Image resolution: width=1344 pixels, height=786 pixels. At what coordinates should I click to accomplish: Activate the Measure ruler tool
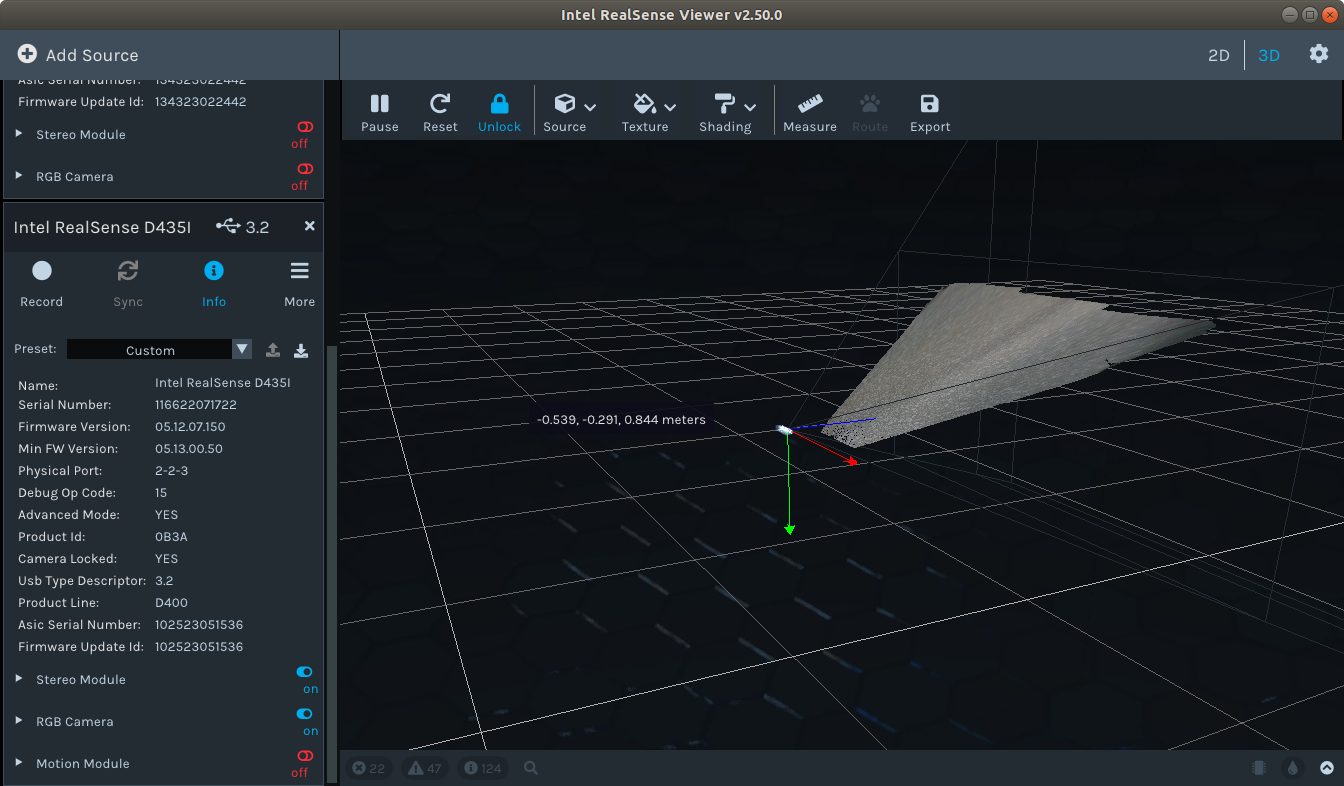[x=810, y=112]
